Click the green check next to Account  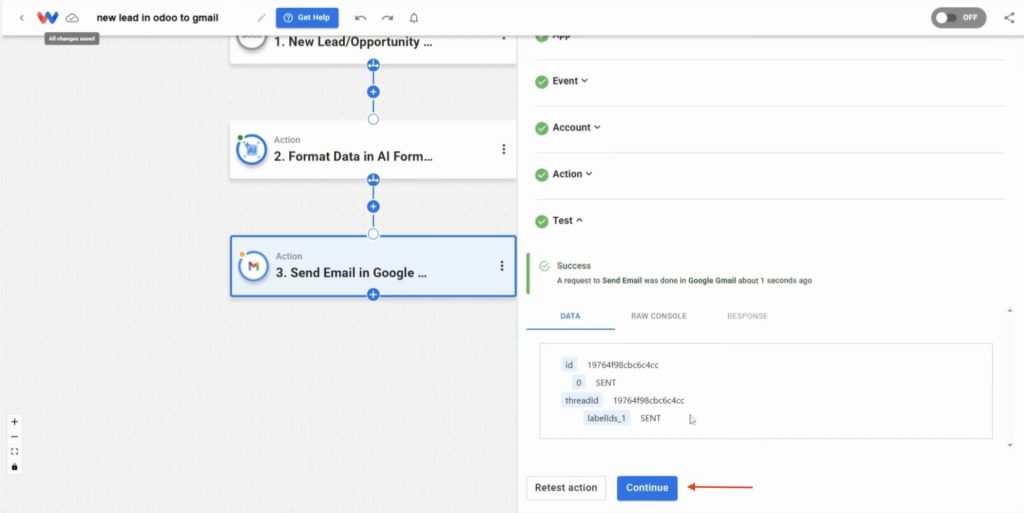click(541, 128)
